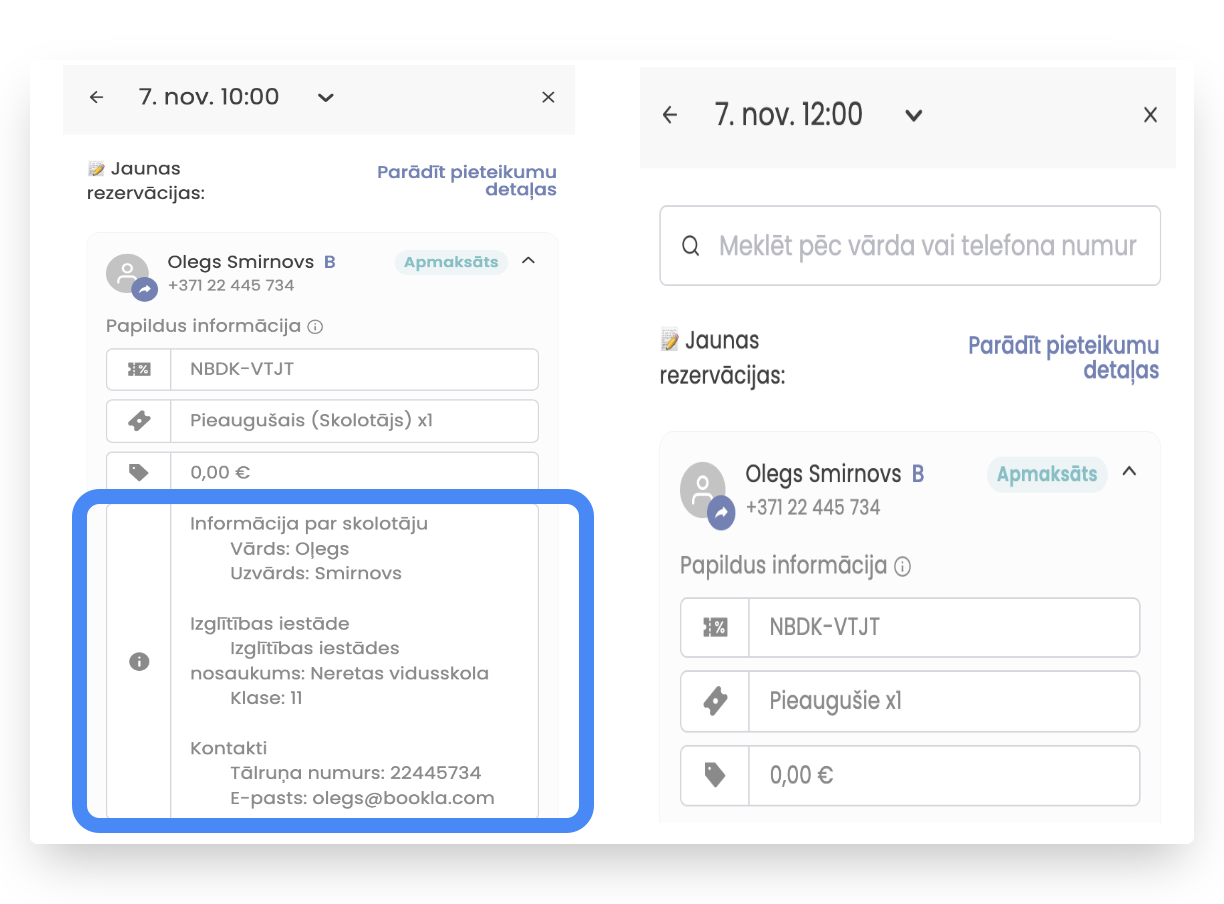
Task: Click the Apmaksāts badge in right panel
Action: [1047, 474]
